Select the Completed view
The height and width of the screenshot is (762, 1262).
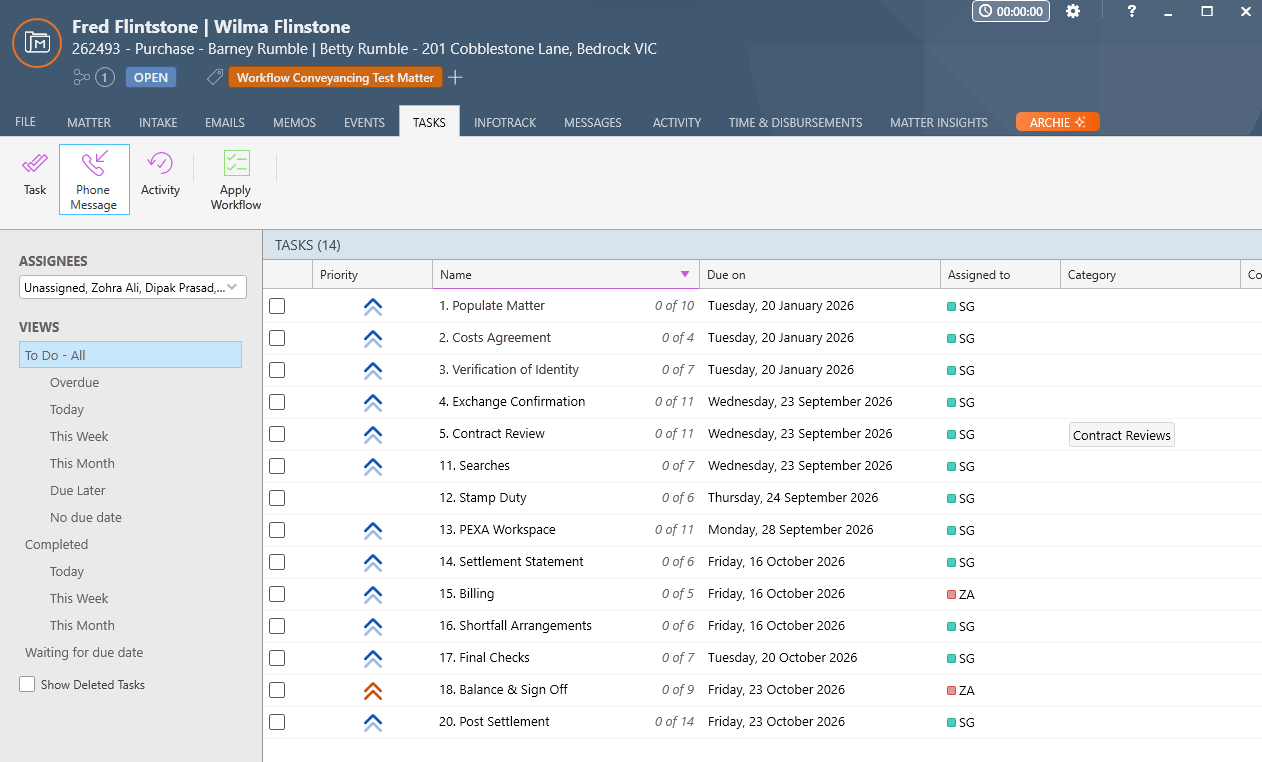56,544
